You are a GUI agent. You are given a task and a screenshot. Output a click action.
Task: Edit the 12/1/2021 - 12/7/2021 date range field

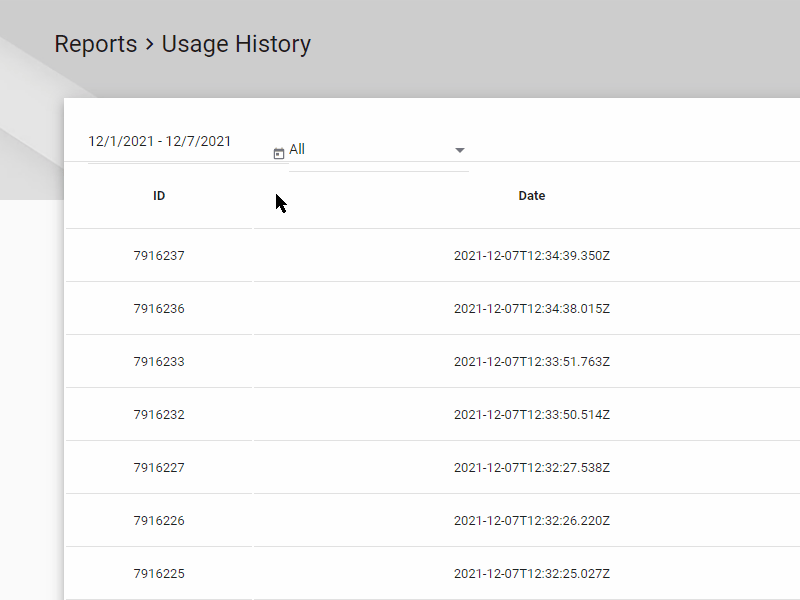[181, 141]
